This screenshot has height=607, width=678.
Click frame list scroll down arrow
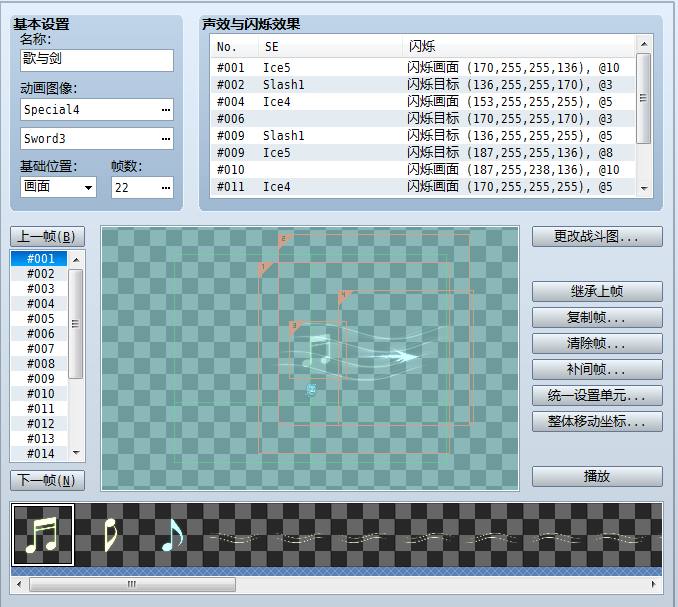click(x=76, y=453)
